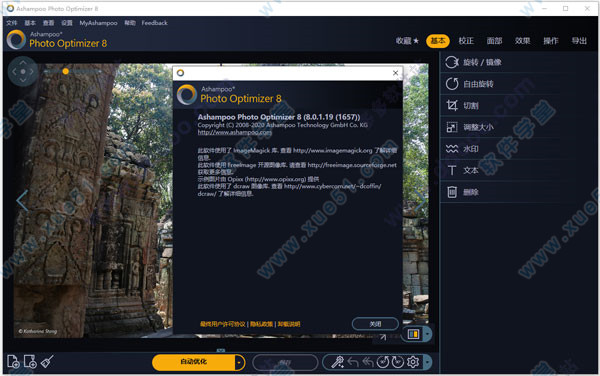Open the 基本 menu in menu bar
The image size is (600, 376).
[x=30, y=23]
